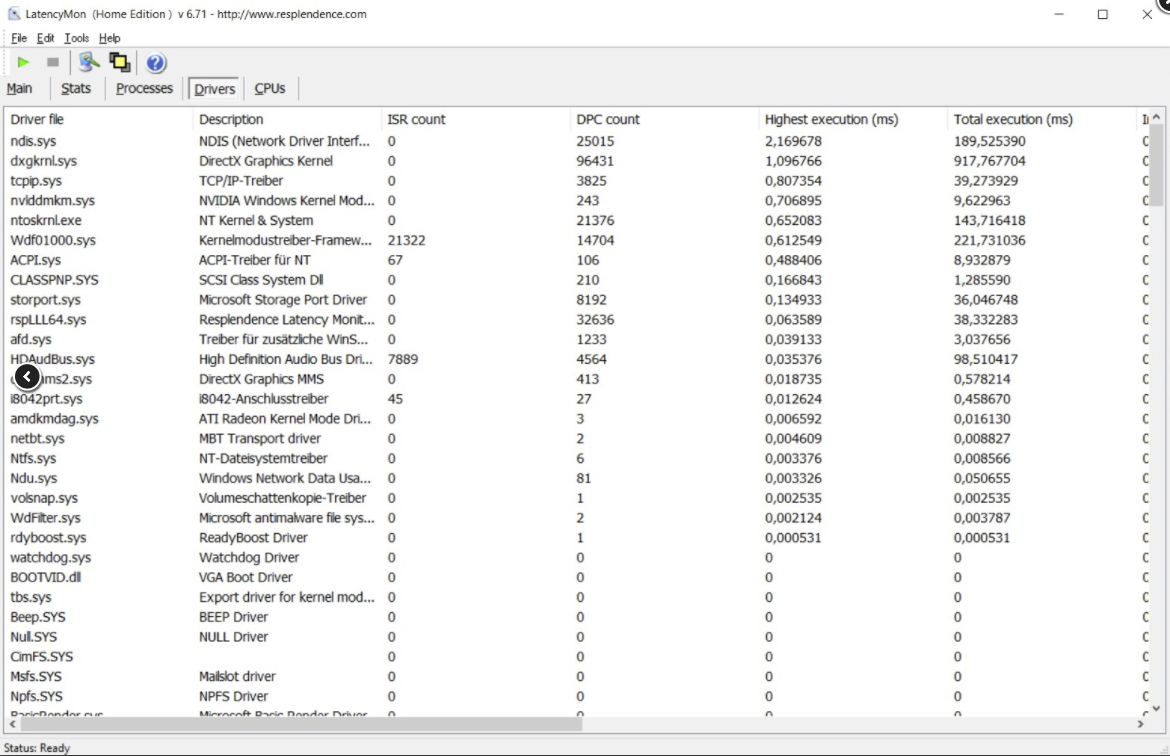Sort by Description column header

point(287,119)
